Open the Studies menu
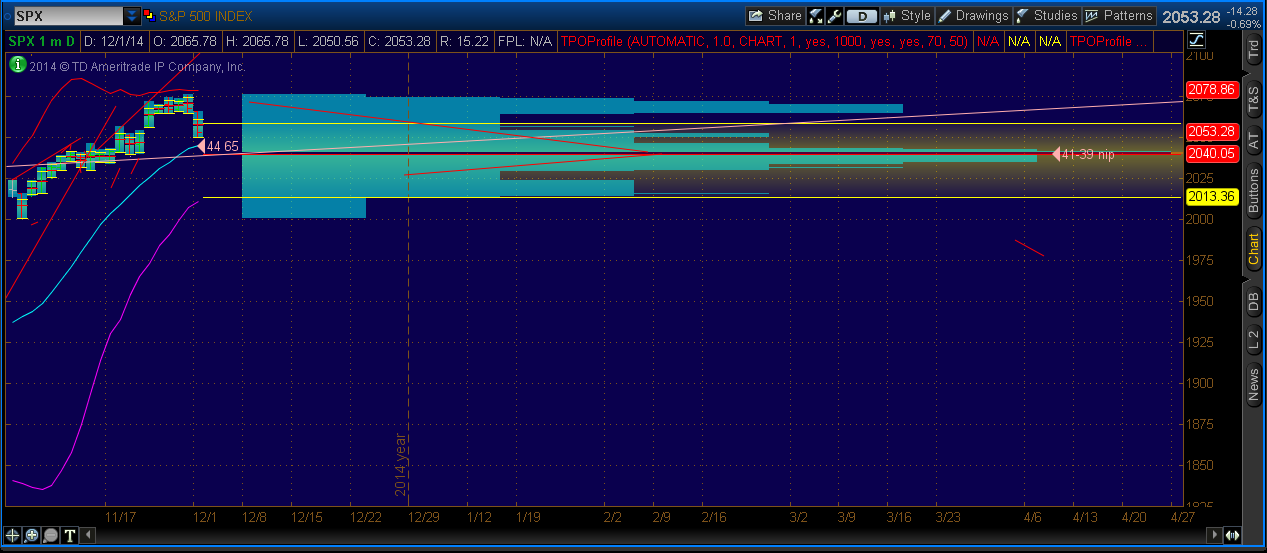 pyautogui.click(x=1047, y=16)
